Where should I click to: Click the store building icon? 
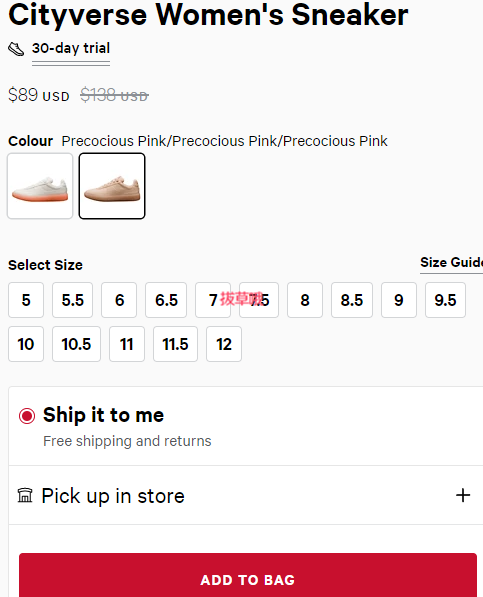pyautogui.click(x=25, y=495)
